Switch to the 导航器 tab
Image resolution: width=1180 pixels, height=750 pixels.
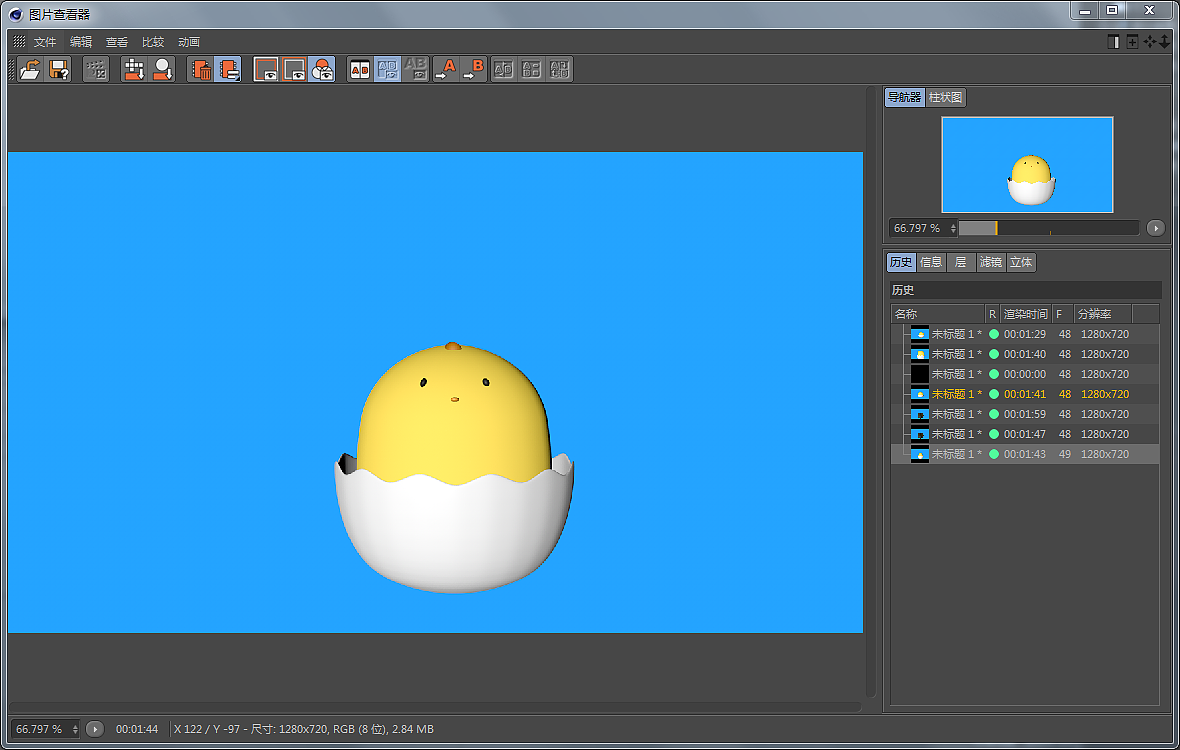(x=905, y=97)
